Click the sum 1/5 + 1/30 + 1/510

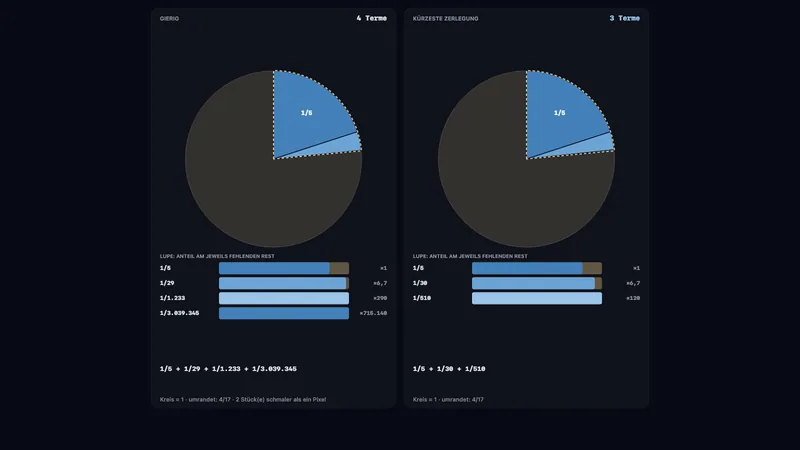[449, 368]
